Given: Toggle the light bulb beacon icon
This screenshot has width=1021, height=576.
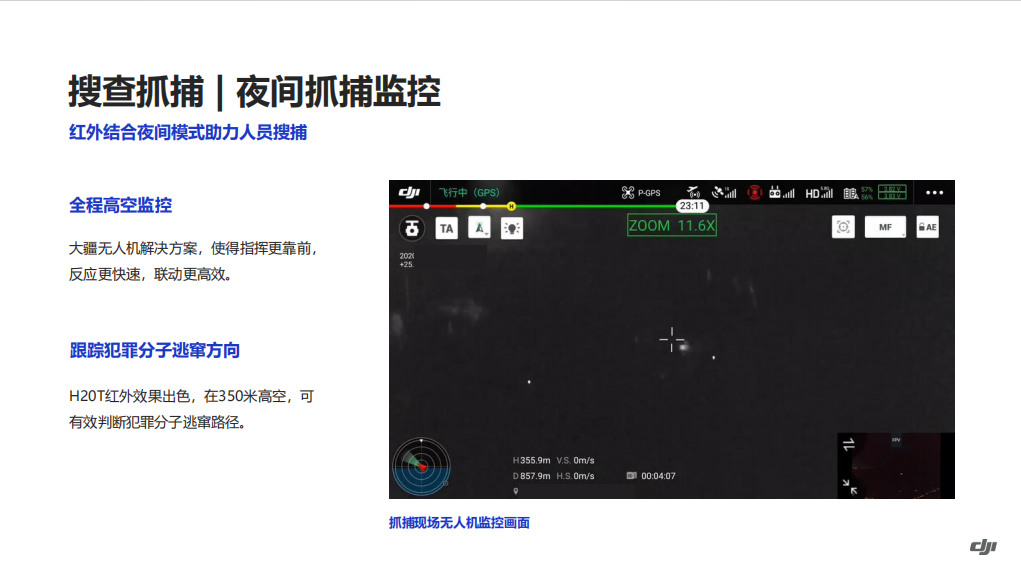Looking at the screenshot, I should click(512, 228).
